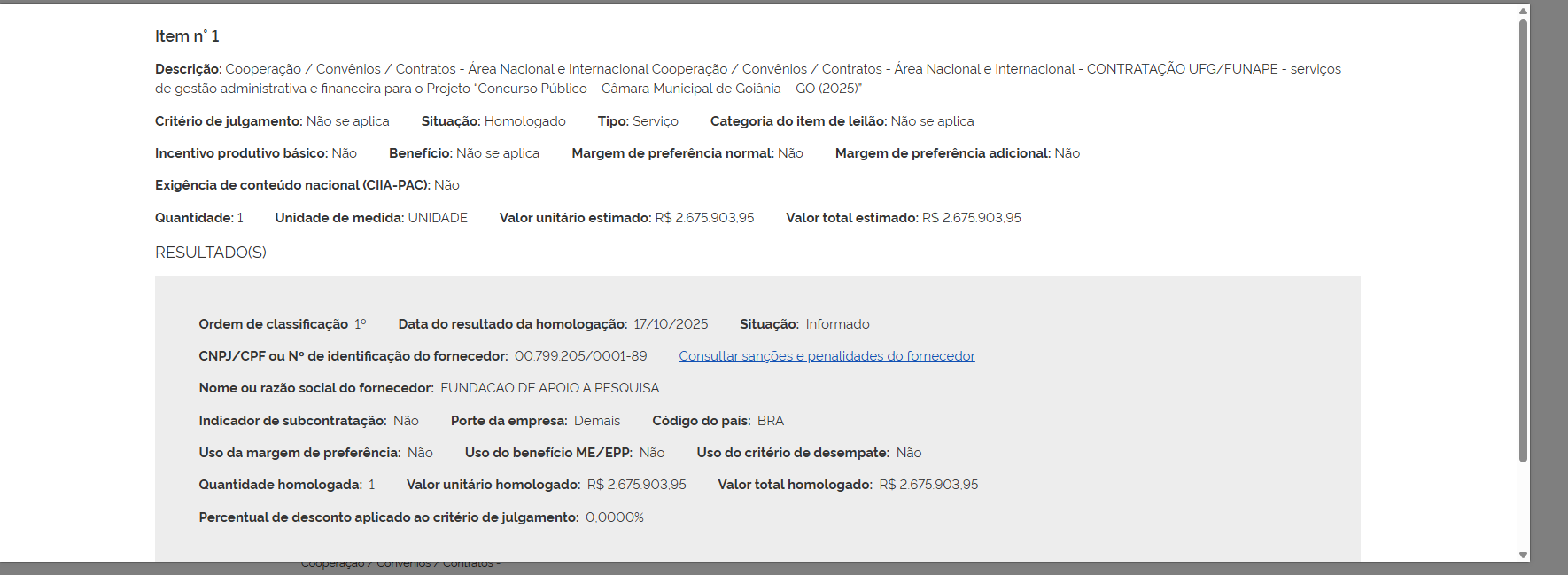Click the scrollbar down arrow
Viewport: 1568px width, 575px height.
pos(1523,556)
